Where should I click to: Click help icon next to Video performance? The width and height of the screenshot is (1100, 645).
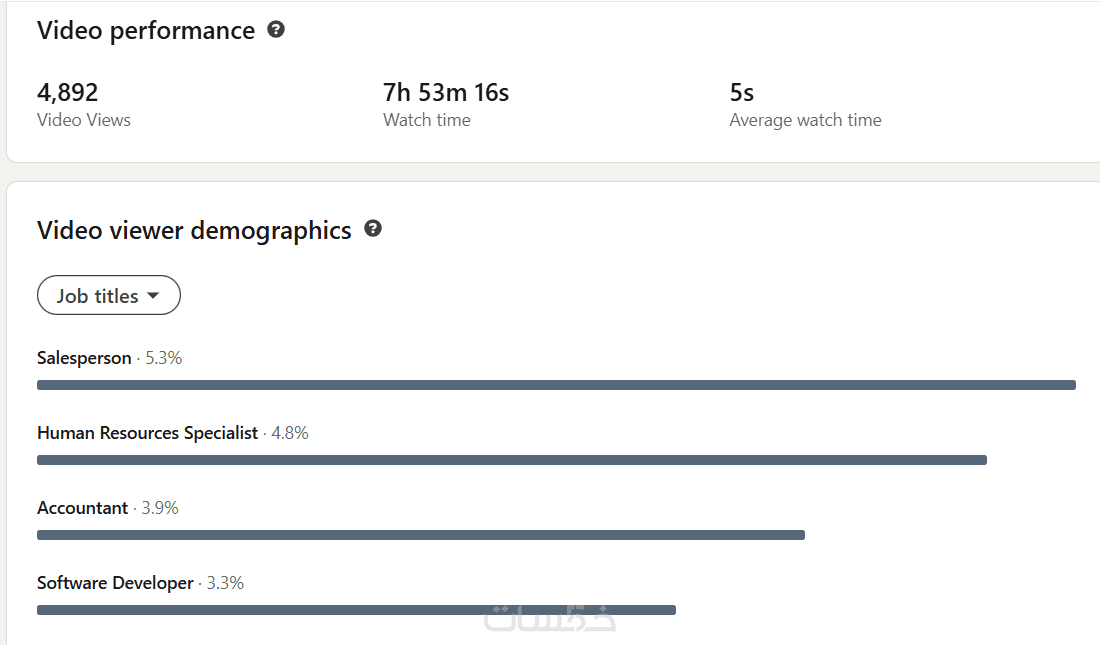(276, 30)
